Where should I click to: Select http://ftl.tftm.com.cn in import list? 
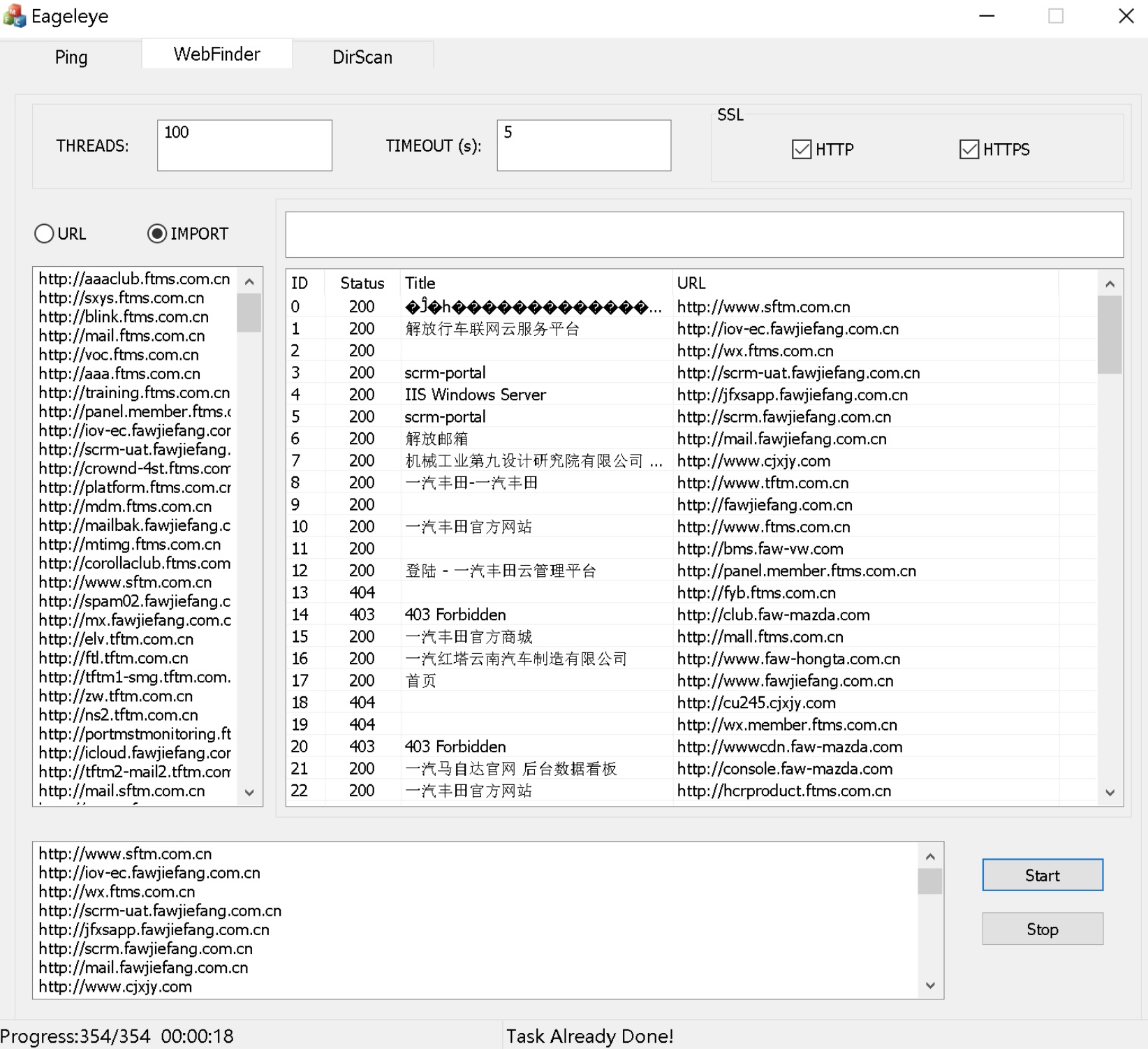coord(113,658)
